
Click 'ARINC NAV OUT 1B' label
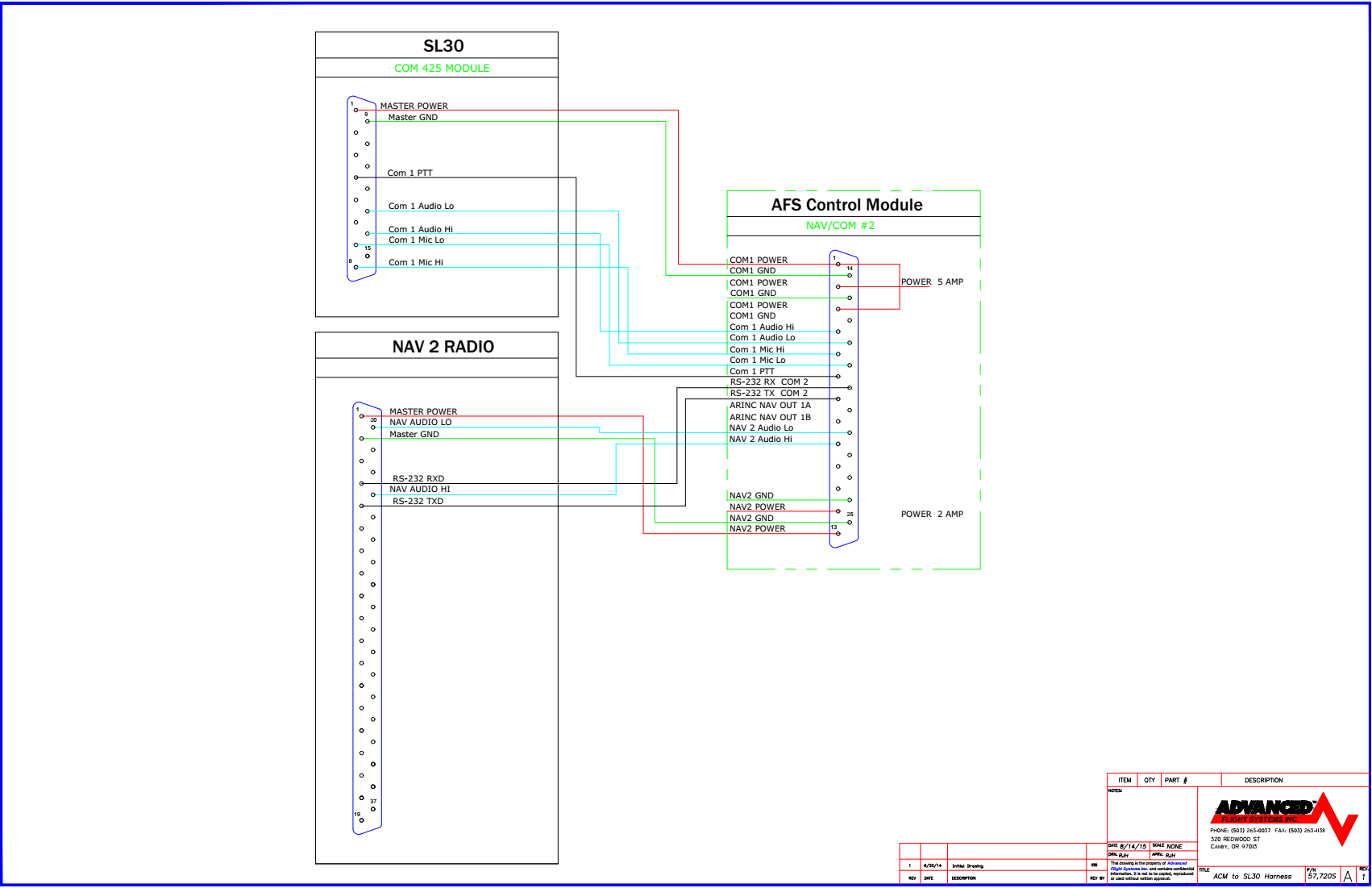[770, 417]
